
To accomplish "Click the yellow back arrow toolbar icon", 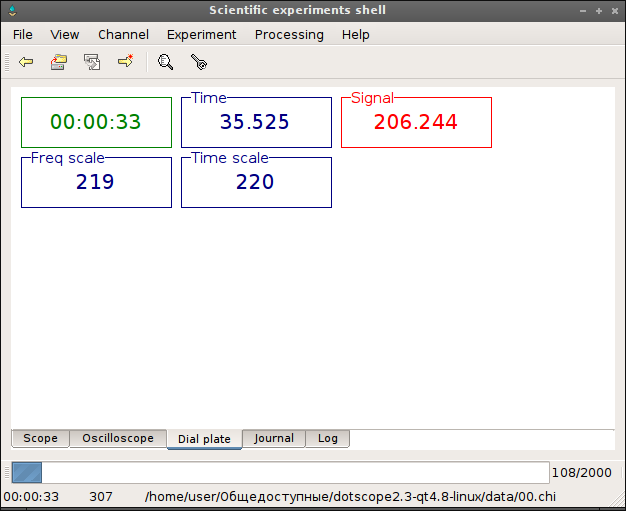I will tap(26, 62).
